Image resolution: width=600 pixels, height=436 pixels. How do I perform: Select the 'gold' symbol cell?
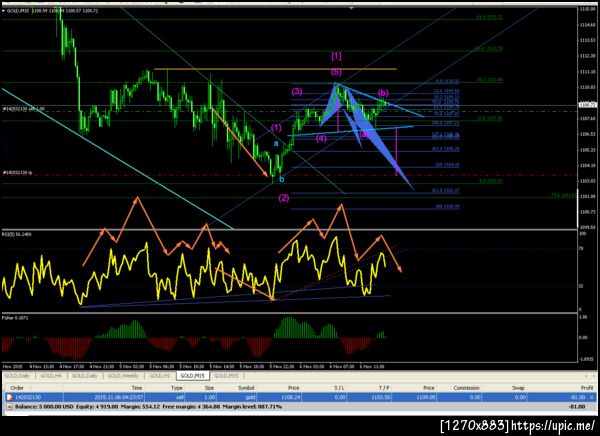click(x=249, y=397)
